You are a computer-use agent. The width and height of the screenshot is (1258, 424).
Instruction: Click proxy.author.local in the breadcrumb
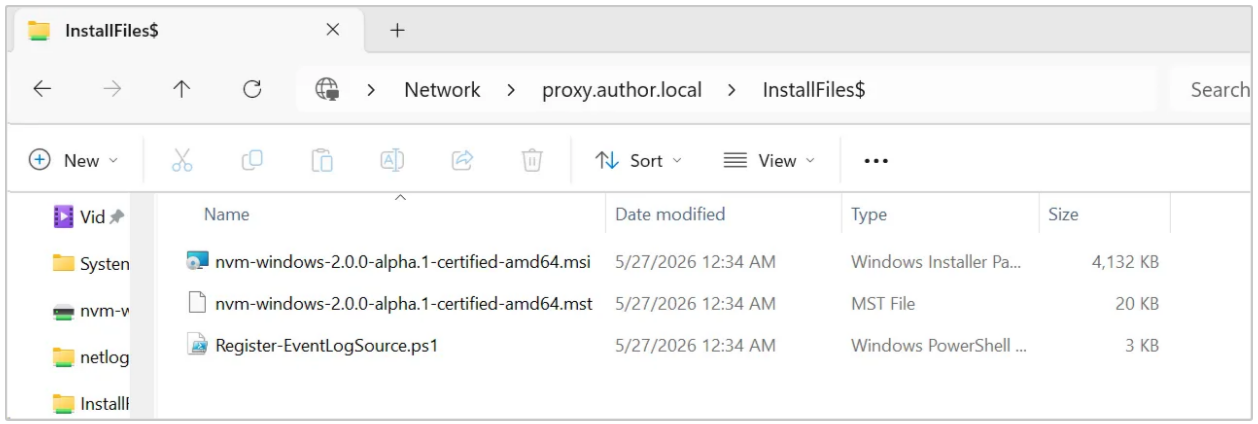click(x=621, y=90)
